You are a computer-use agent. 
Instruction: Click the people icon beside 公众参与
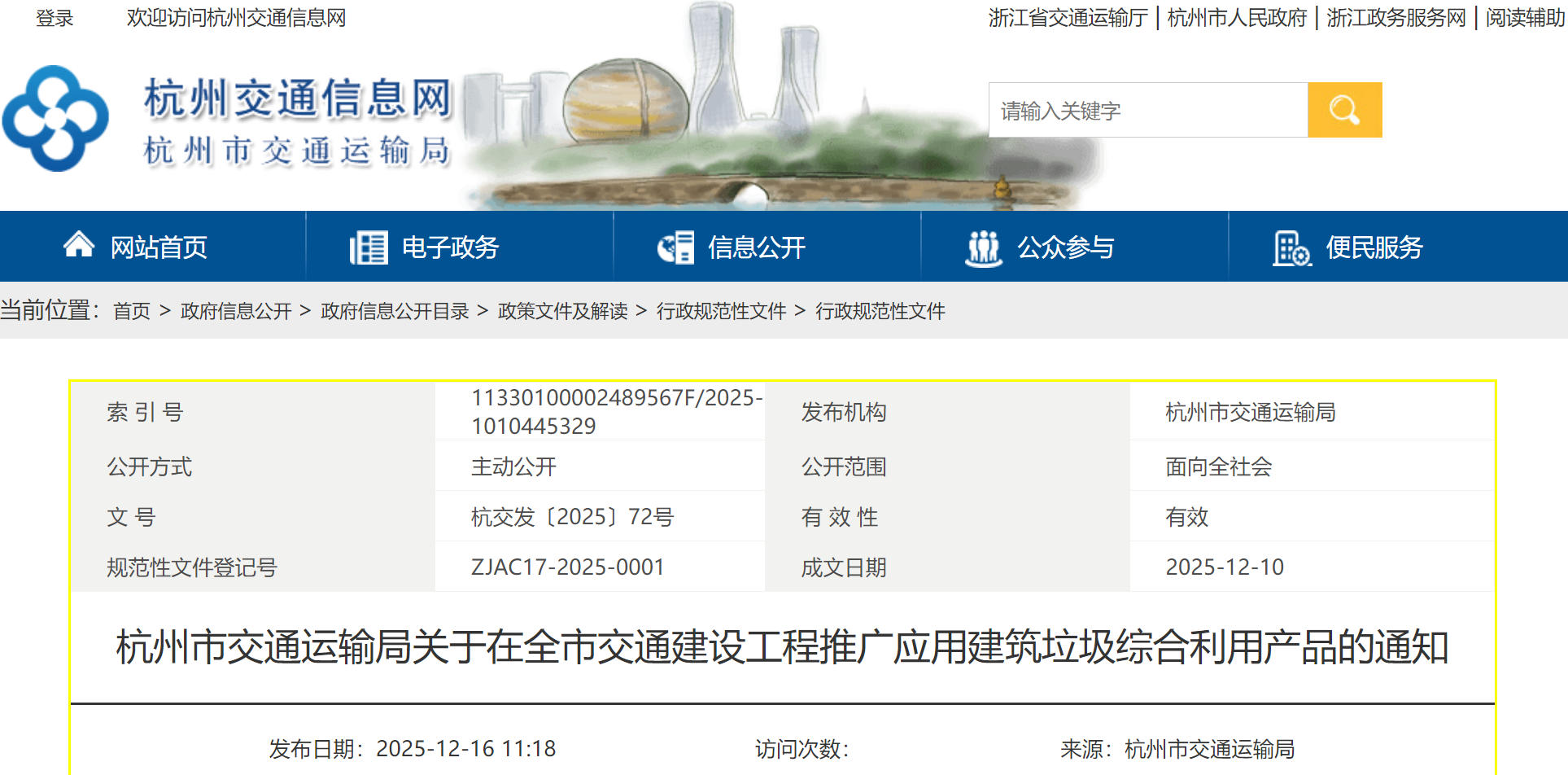pyautogui.click(x=983, y=247)
